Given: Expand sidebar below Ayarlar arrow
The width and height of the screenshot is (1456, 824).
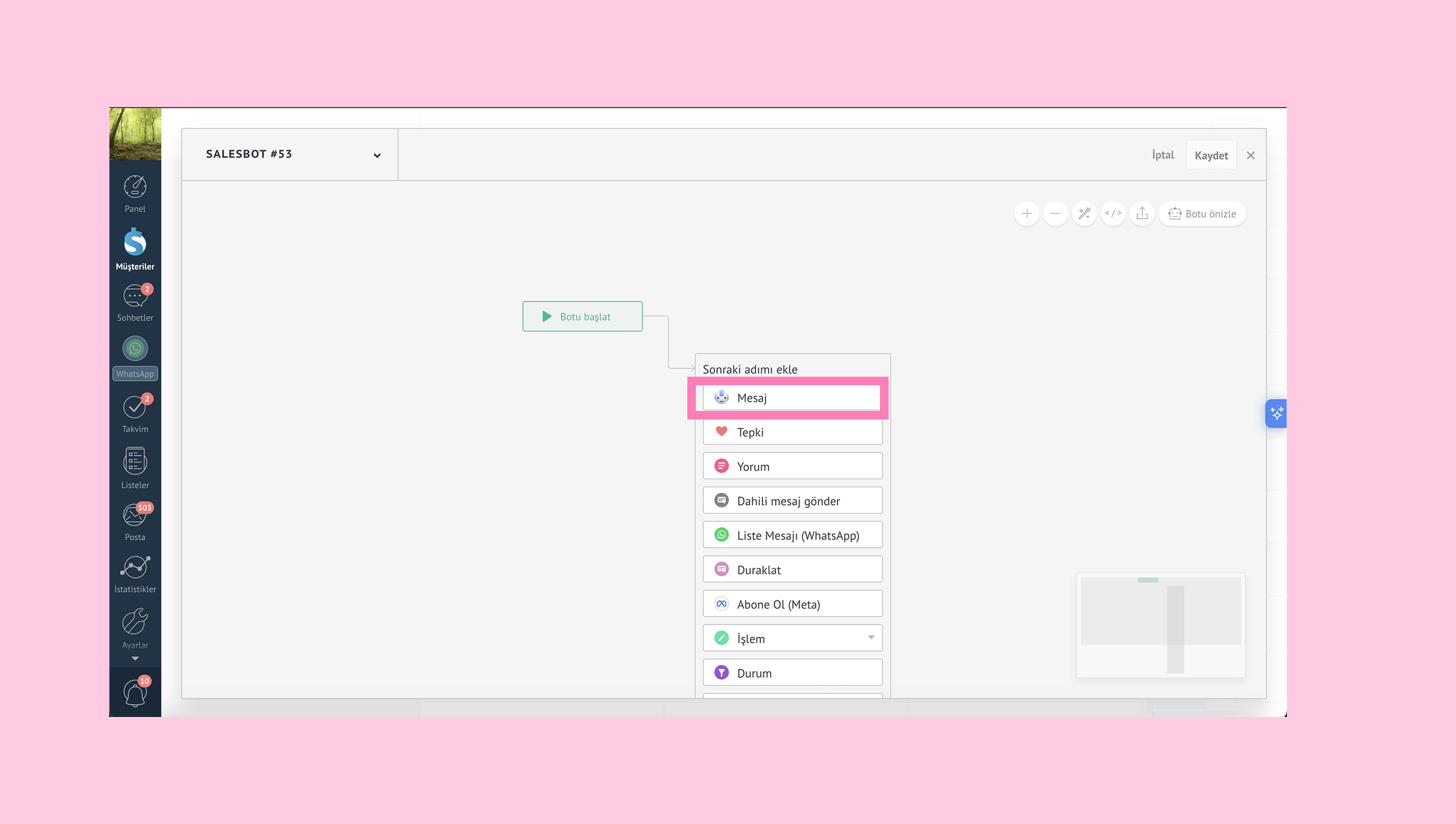Looking at the screenshot, I should tap(135, 658).
